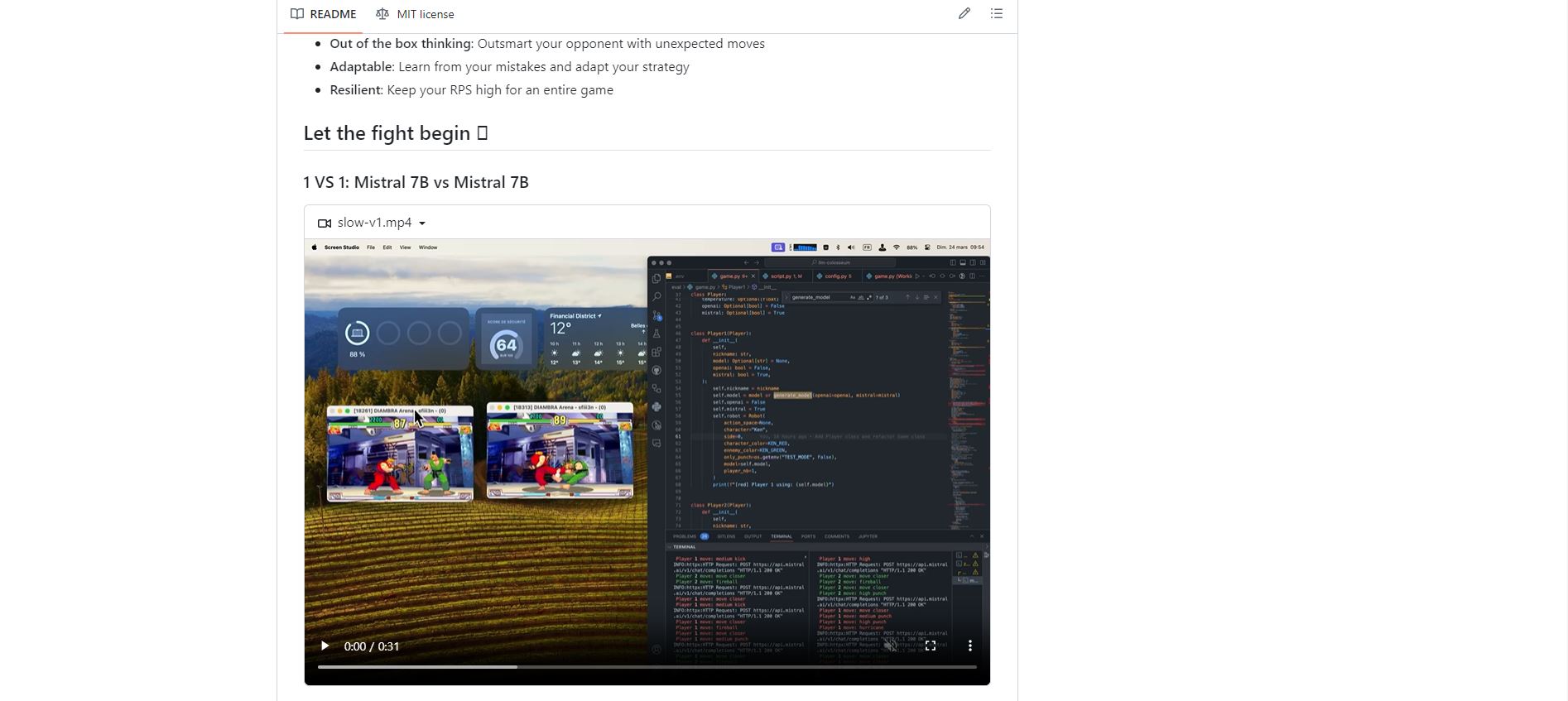The height and width of the screenshot is (701, 1568).
Task: Open the video more options menu
Action: [x=969, y=646]
